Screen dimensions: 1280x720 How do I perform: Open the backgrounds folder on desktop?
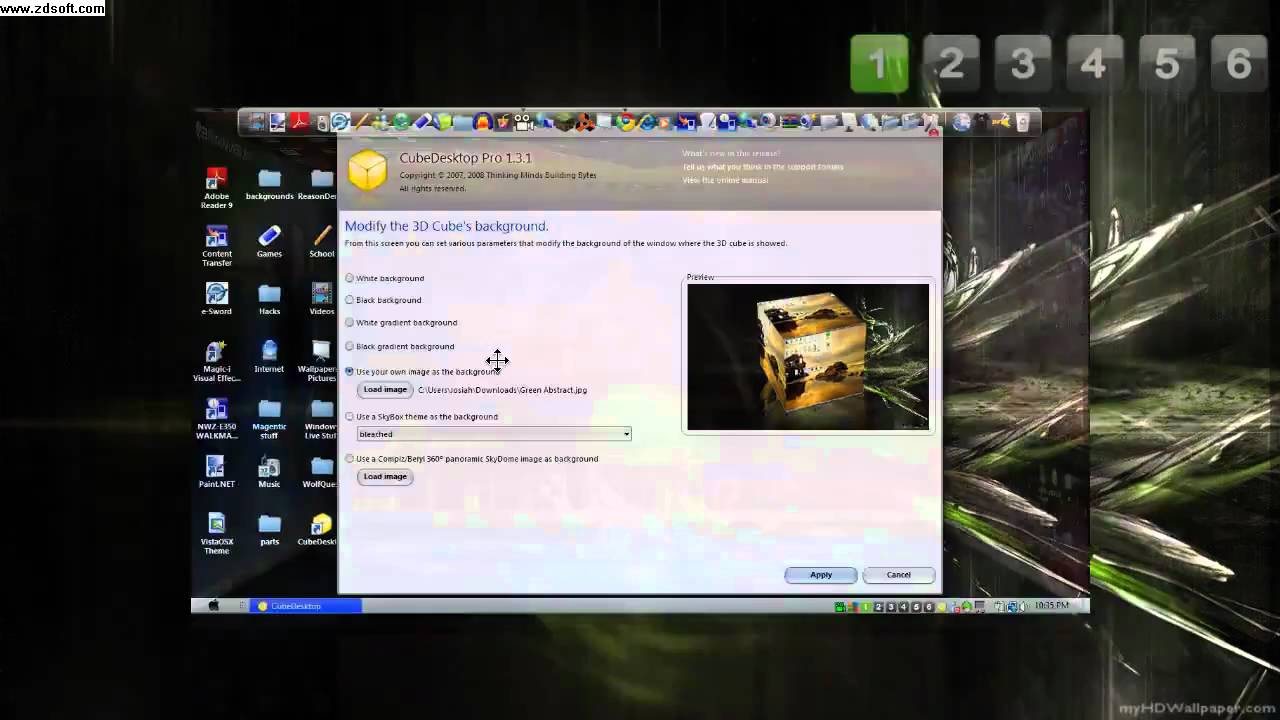(x=269, y=185)
